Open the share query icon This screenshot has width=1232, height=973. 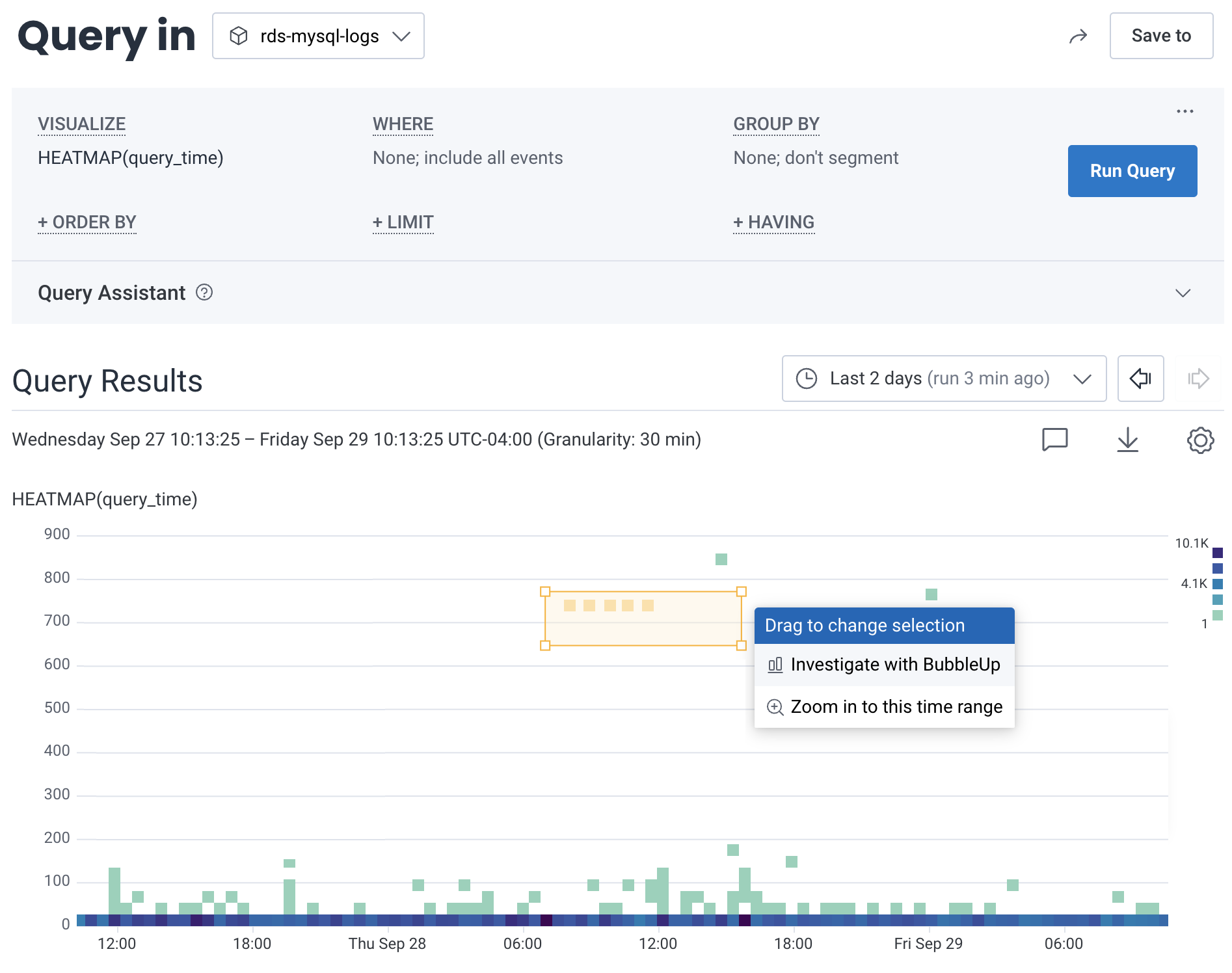1079,36
